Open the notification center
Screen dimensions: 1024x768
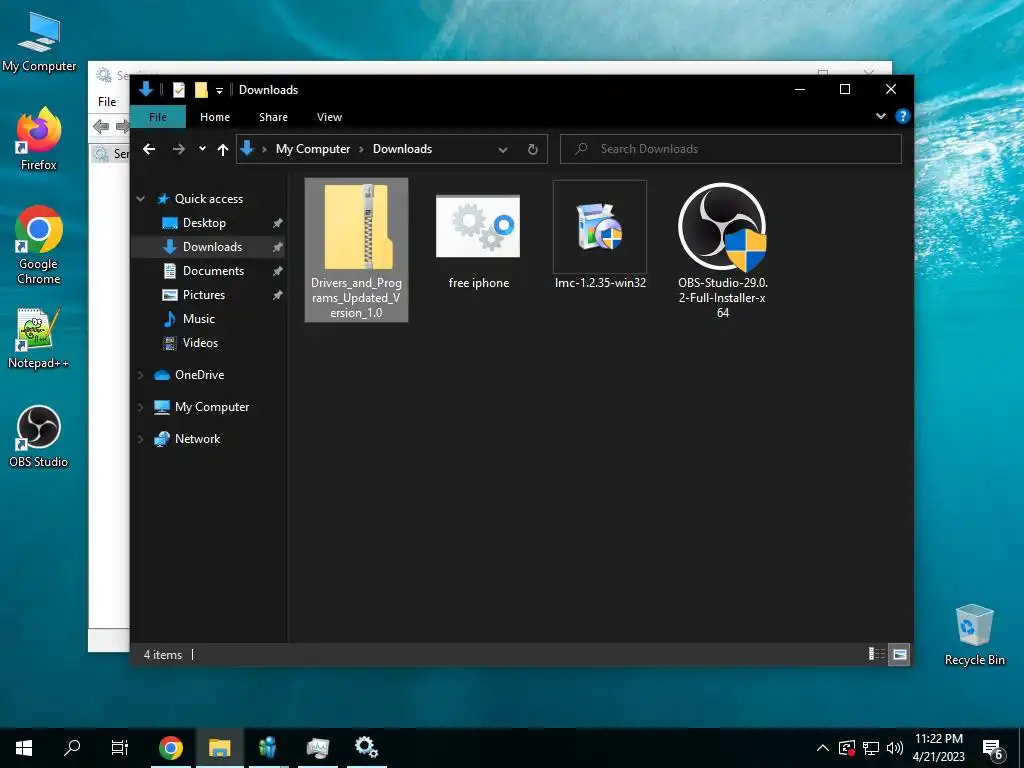pyautogui.click(x=993, y=749)
